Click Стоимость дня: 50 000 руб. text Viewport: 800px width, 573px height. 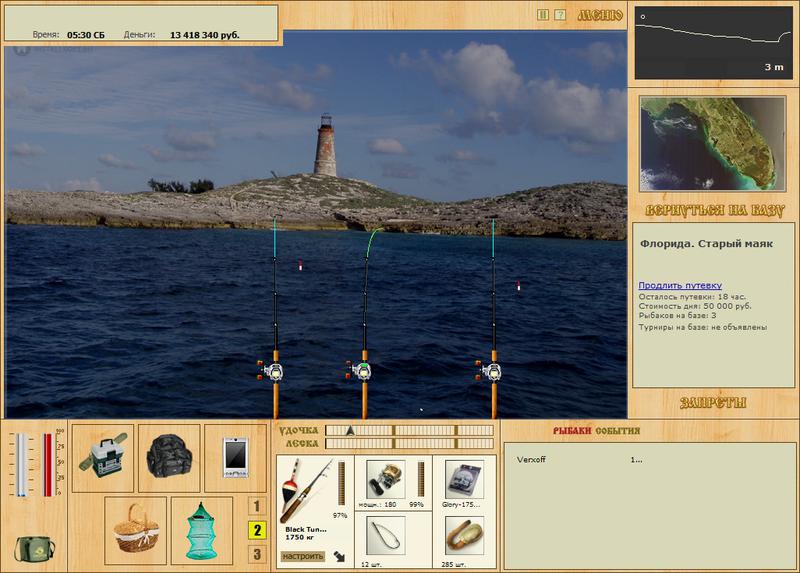coord(695,306)
